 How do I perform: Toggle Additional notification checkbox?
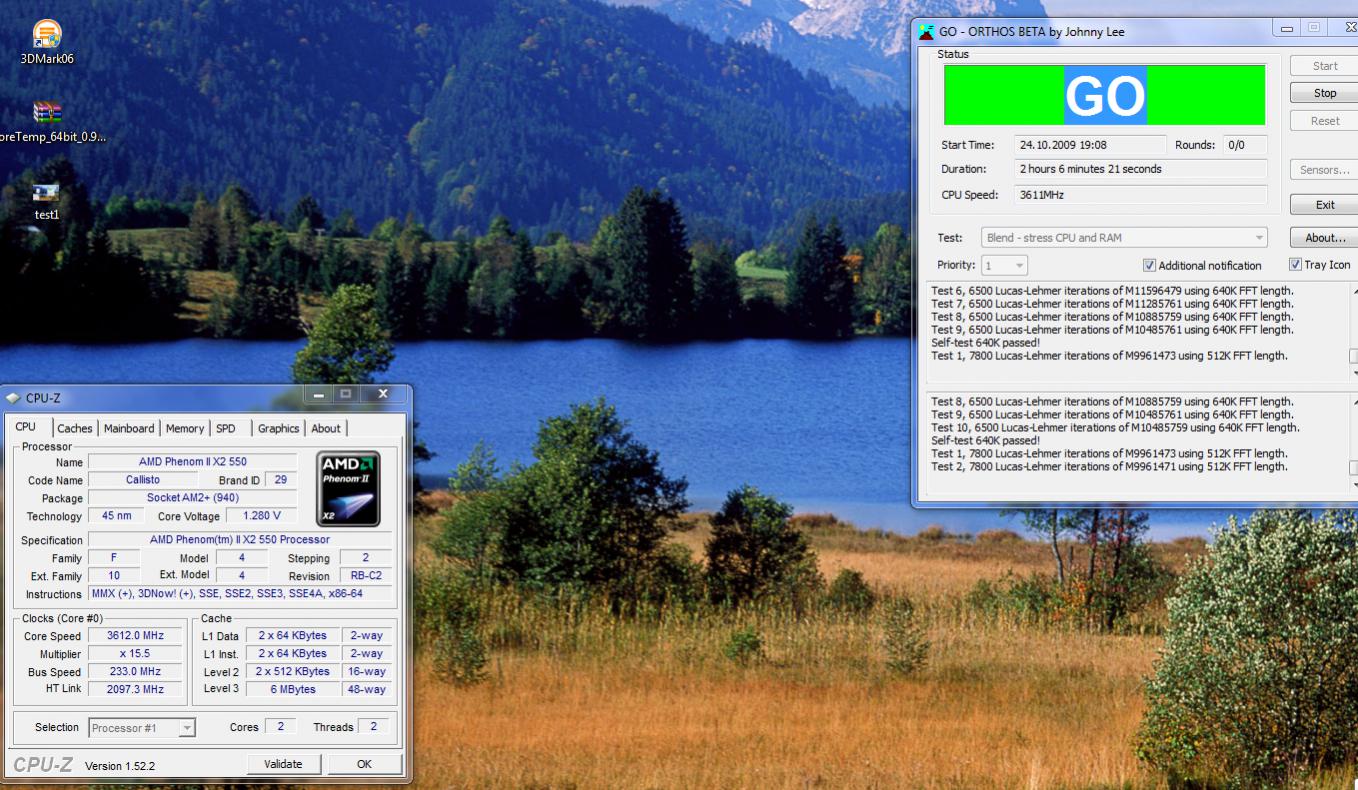tap(1149, 265)
